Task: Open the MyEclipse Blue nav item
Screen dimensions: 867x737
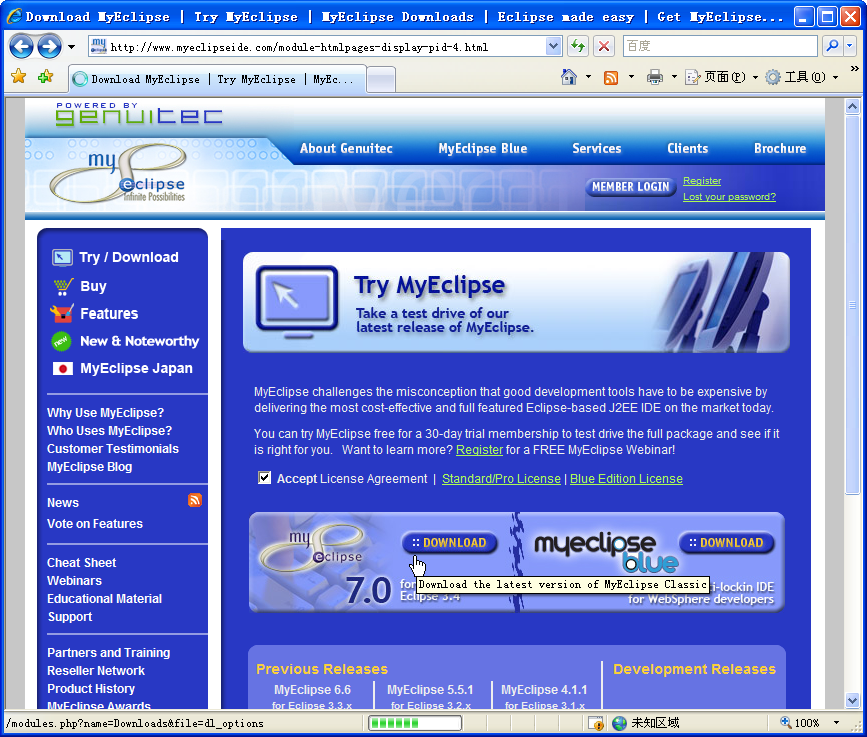Action: [x=483, y=148]
